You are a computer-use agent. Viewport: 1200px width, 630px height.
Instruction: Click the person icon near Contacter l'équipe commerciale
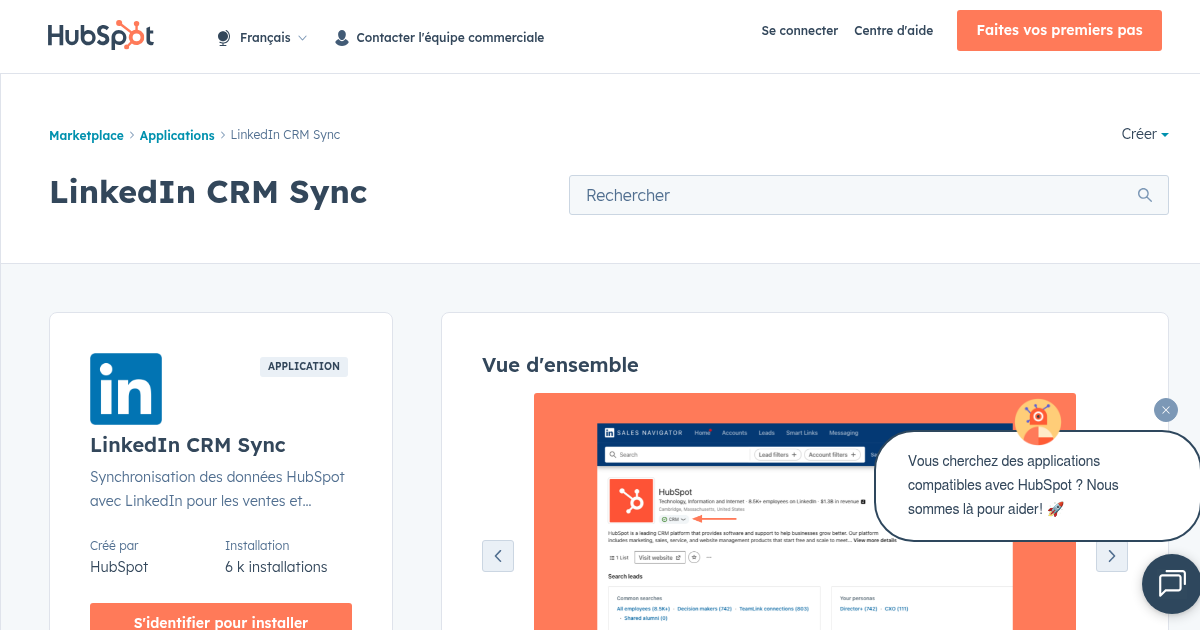[341, 36]
